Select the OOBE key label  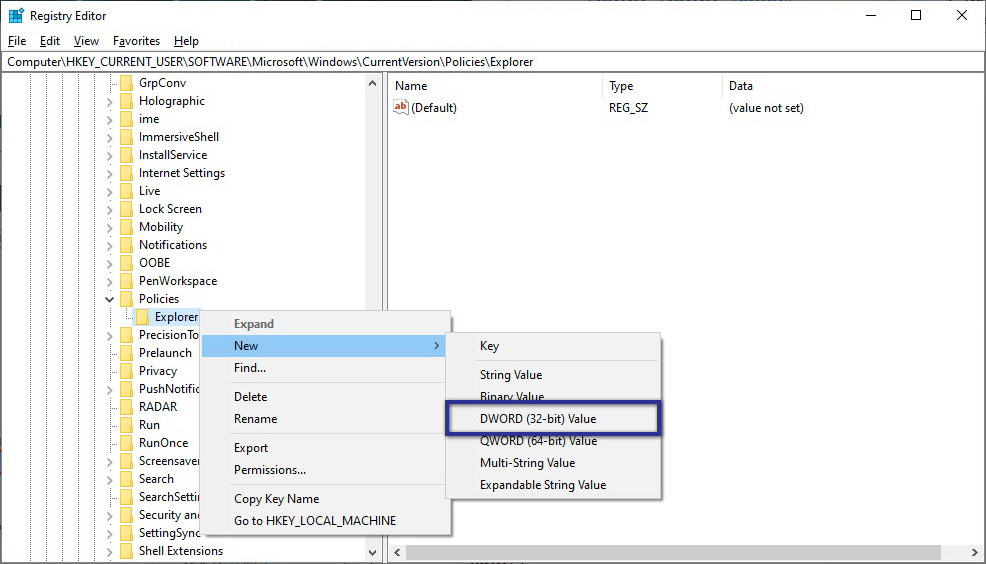tap(155, 263)
